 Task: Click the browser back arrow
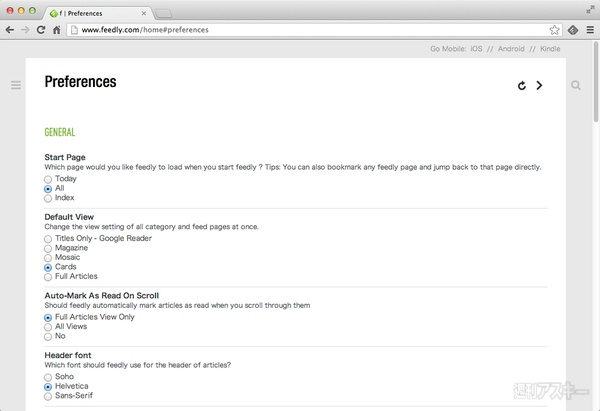pos(10,30)
